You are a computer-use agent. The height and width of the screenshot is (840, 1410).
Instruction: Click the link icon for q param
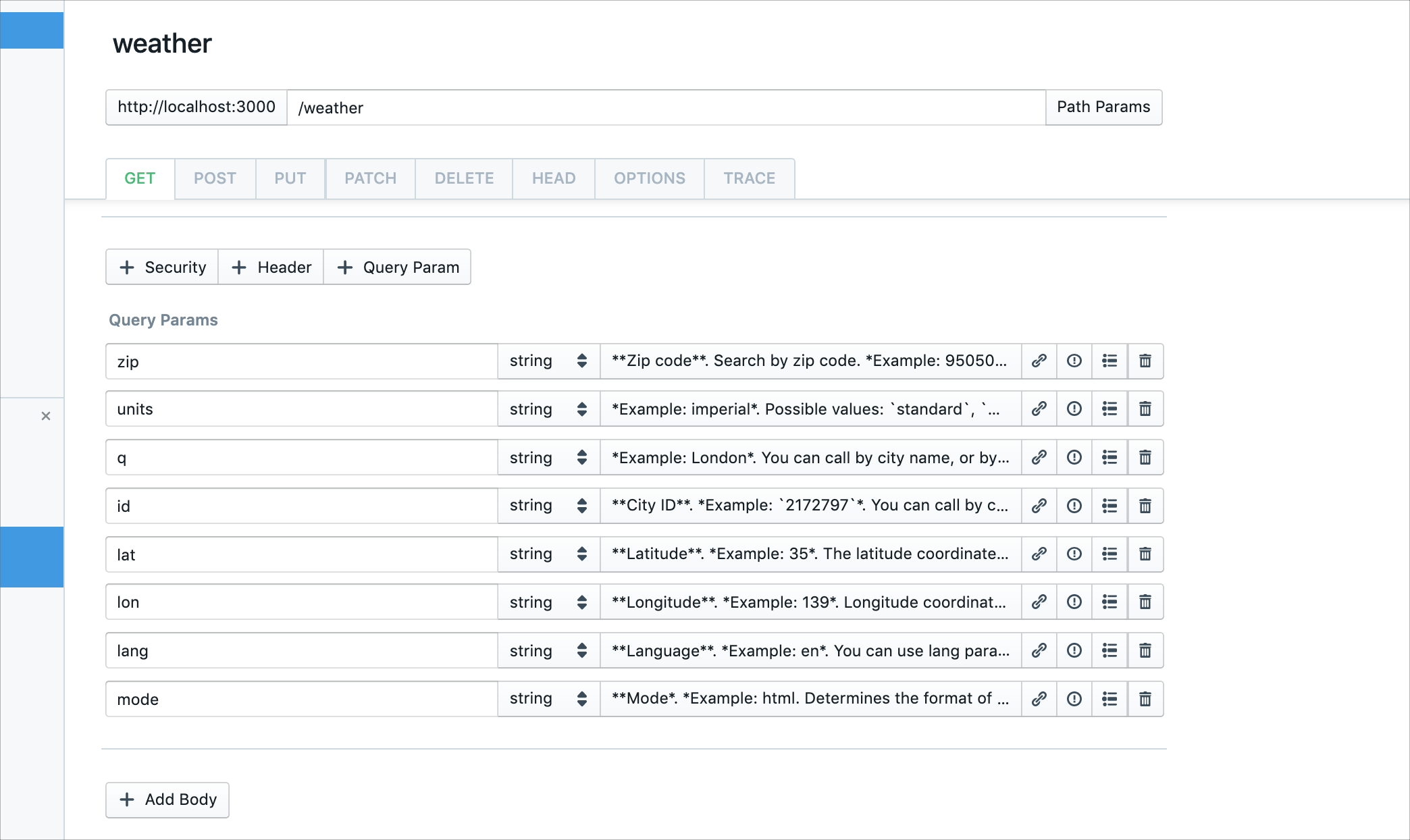1038,458
